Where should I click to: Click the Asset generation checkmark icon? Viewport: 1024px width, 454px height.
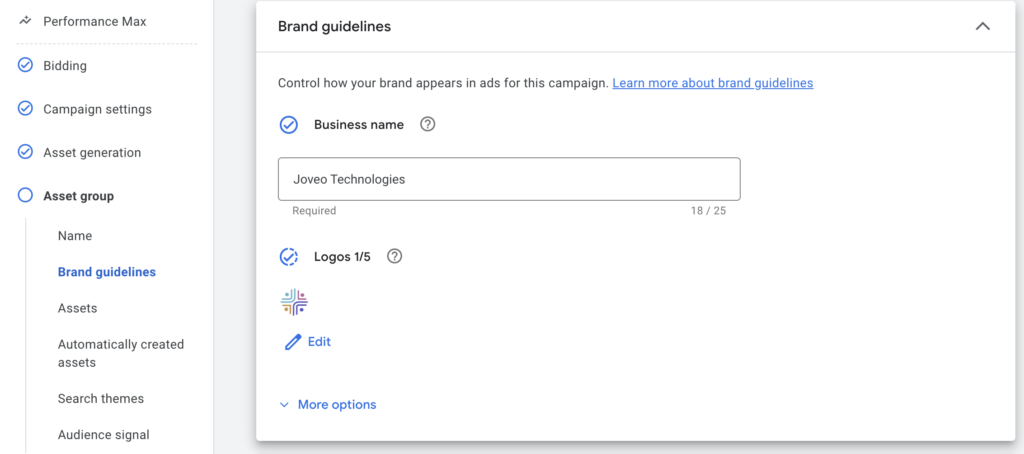(26, 153)
